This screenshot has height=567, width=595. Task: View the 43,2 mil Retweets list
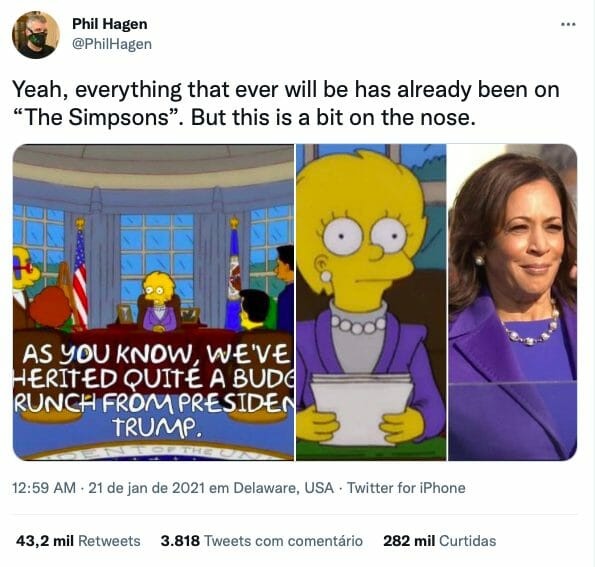[x=78, y=541]
